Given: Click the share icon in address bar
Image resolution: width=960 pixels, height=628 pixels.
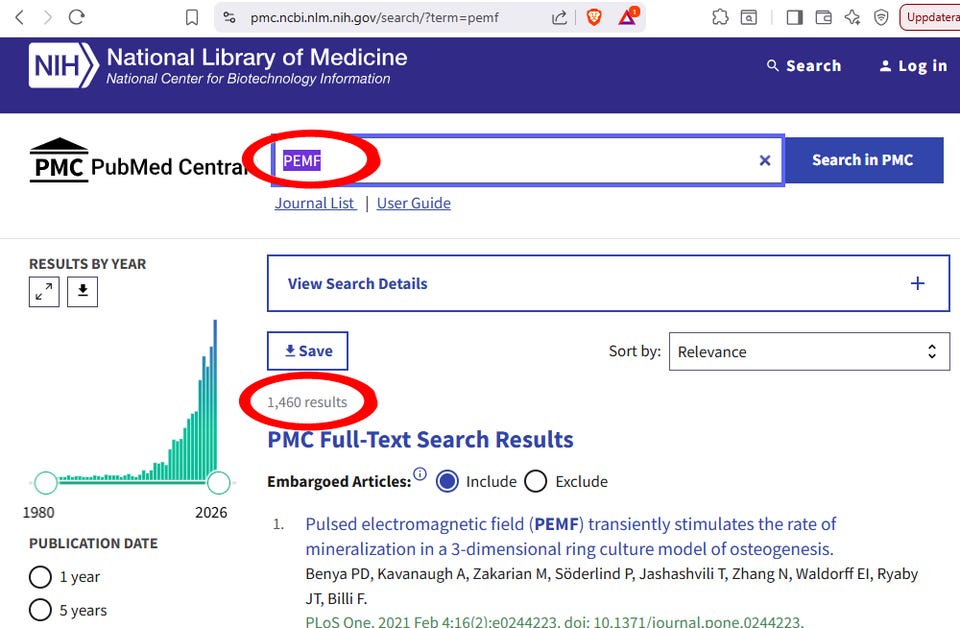Looking at the screenshot, I should click(x=560, y=17).
